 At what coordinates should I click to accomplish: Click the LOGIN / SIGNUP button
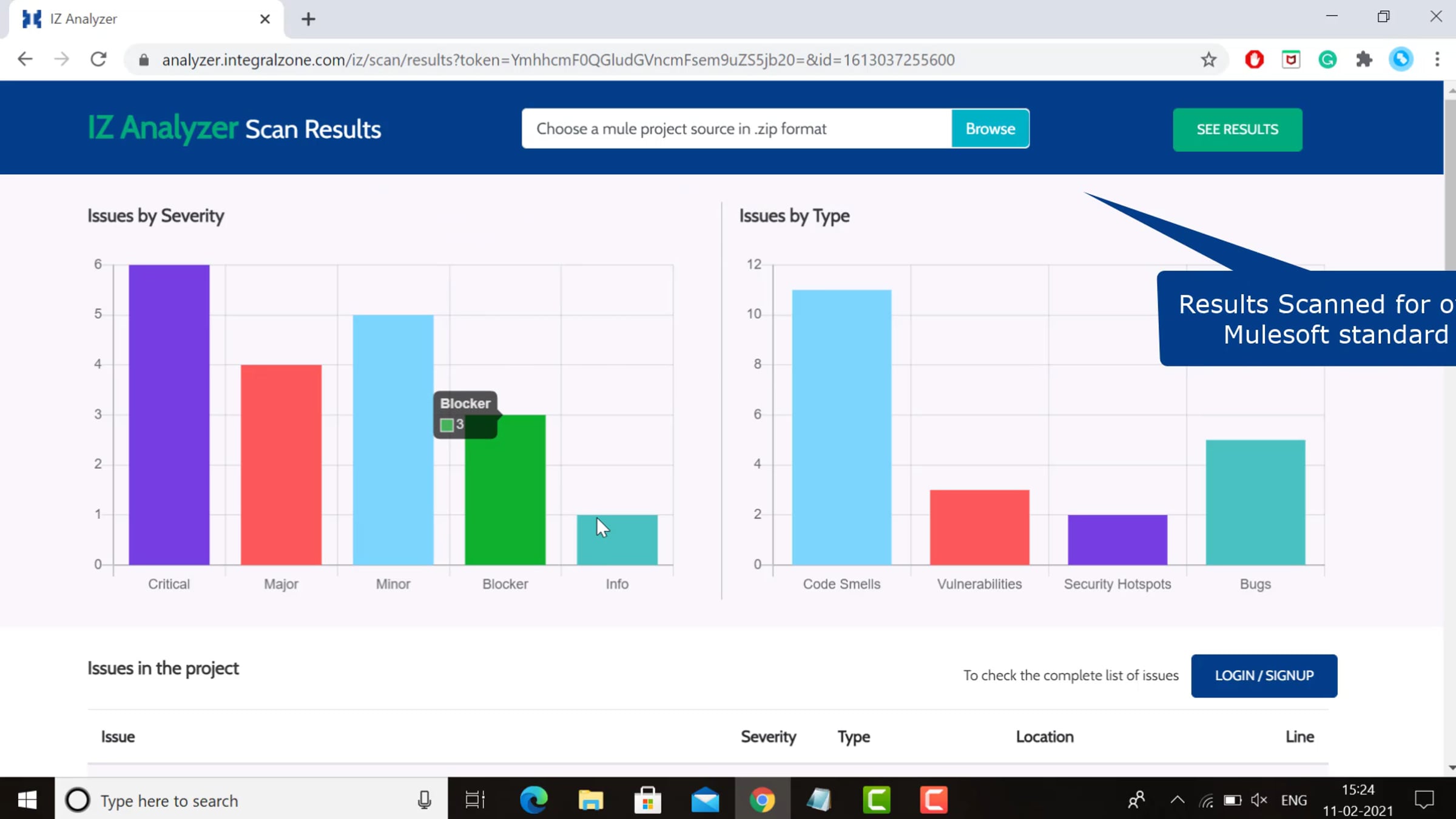[1264, 675]
